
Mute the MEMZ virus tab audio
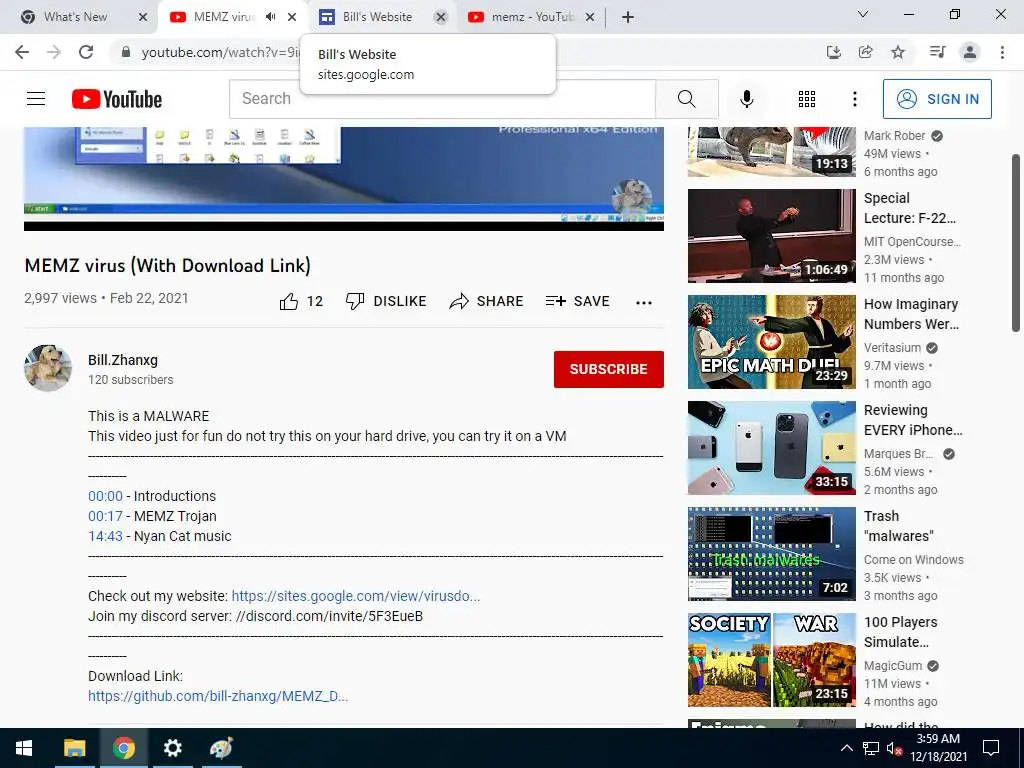[270, 17]
